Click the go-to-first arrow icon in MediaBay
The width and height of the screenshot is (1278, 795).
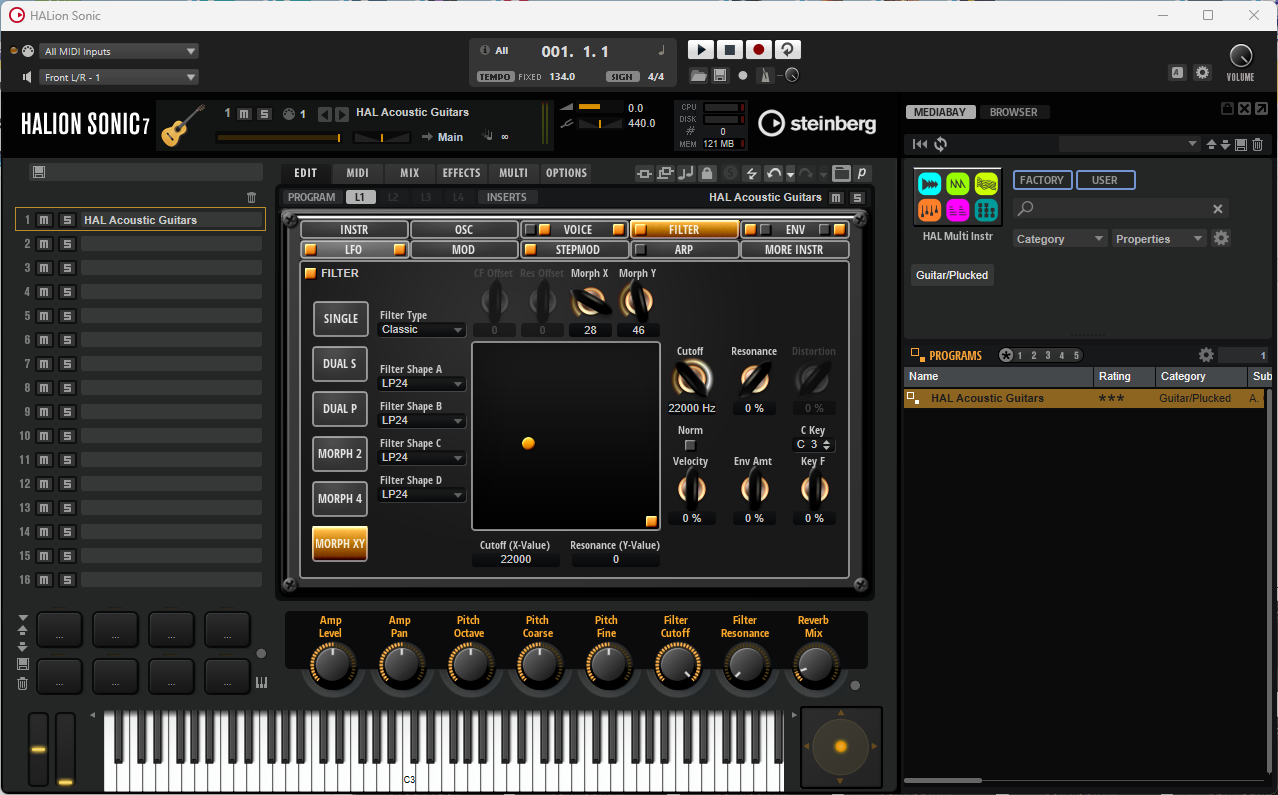click(920, 144)
